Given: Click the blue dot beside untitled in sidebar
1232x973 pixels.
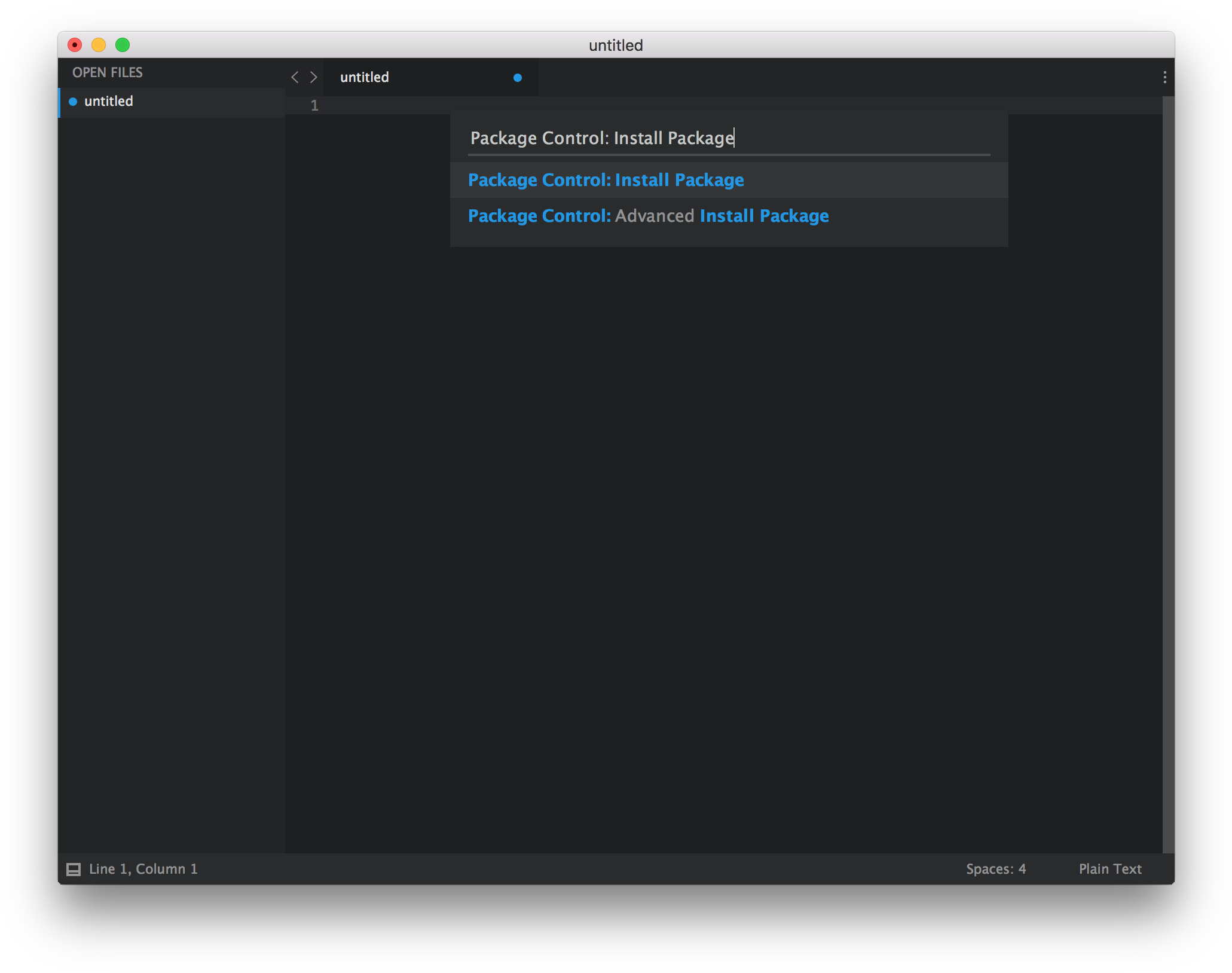Looking at the screenshot, I should (73, 102).
